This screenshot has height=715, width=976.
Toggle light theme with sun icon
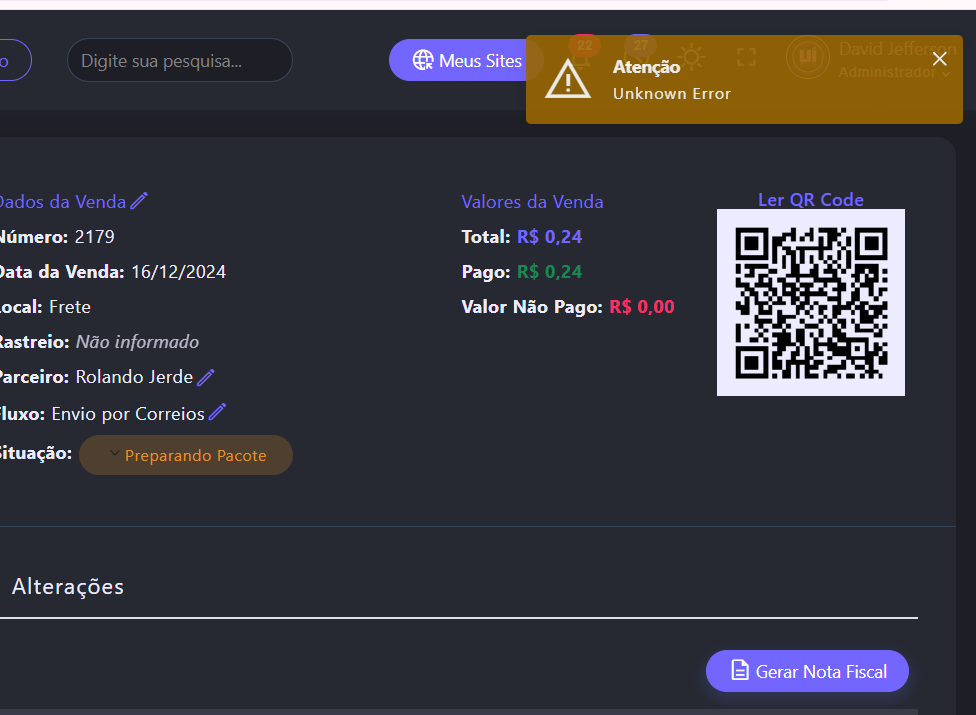point(691,57)
